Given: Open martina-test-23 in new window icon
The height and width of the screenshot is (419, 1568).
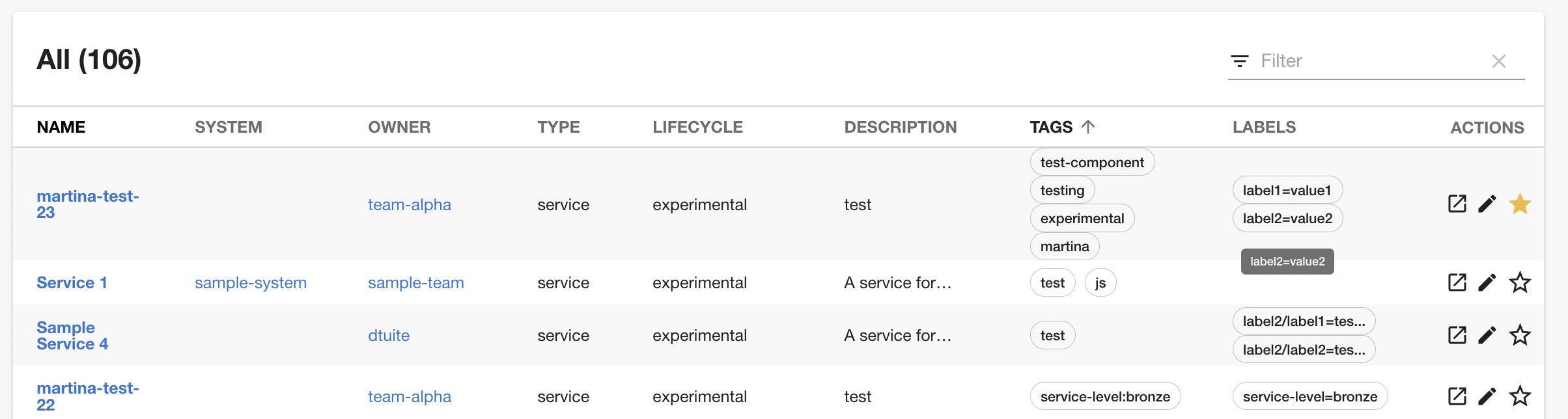Looking at the screenshot, I should (1457, 204).
